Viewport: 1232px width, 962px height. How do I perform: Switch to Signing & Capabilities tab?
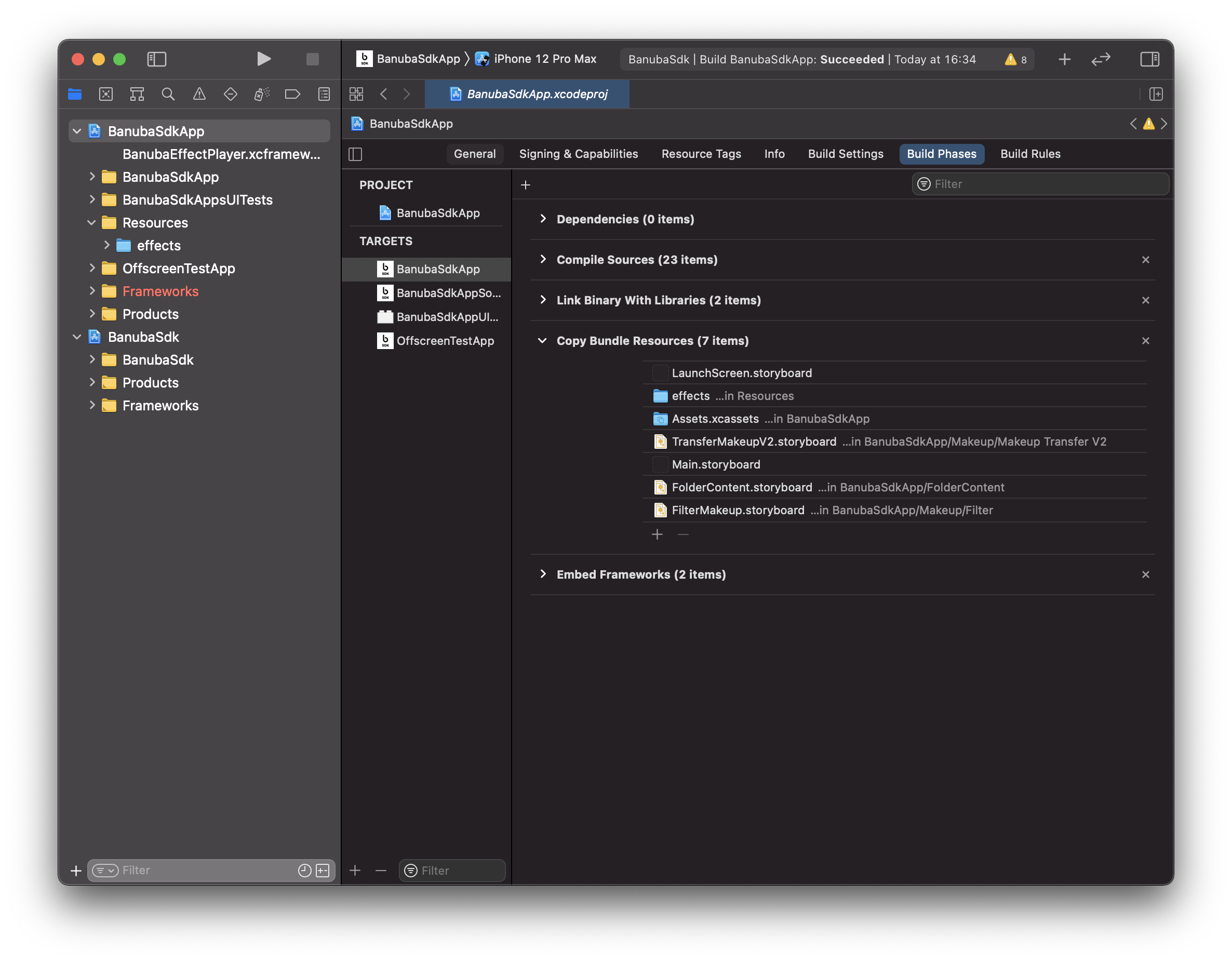578,154
